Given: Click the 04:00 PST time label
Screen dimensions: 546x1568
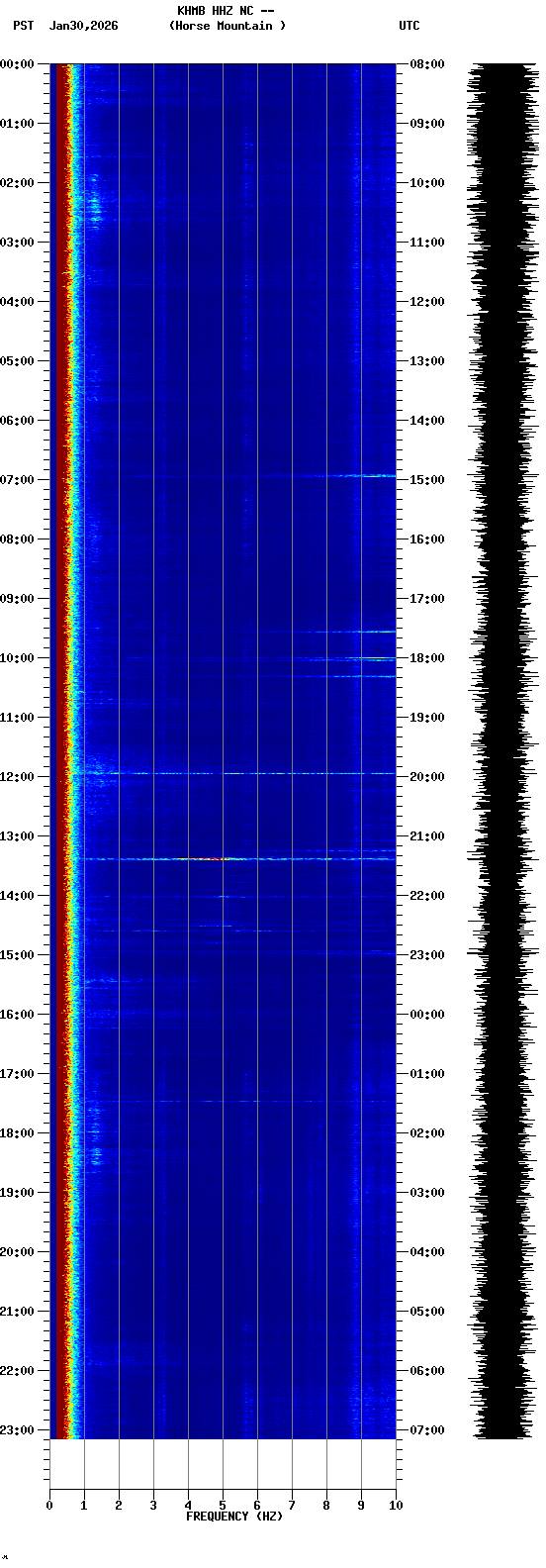Looking at the screenshot, I should (17, 302).
